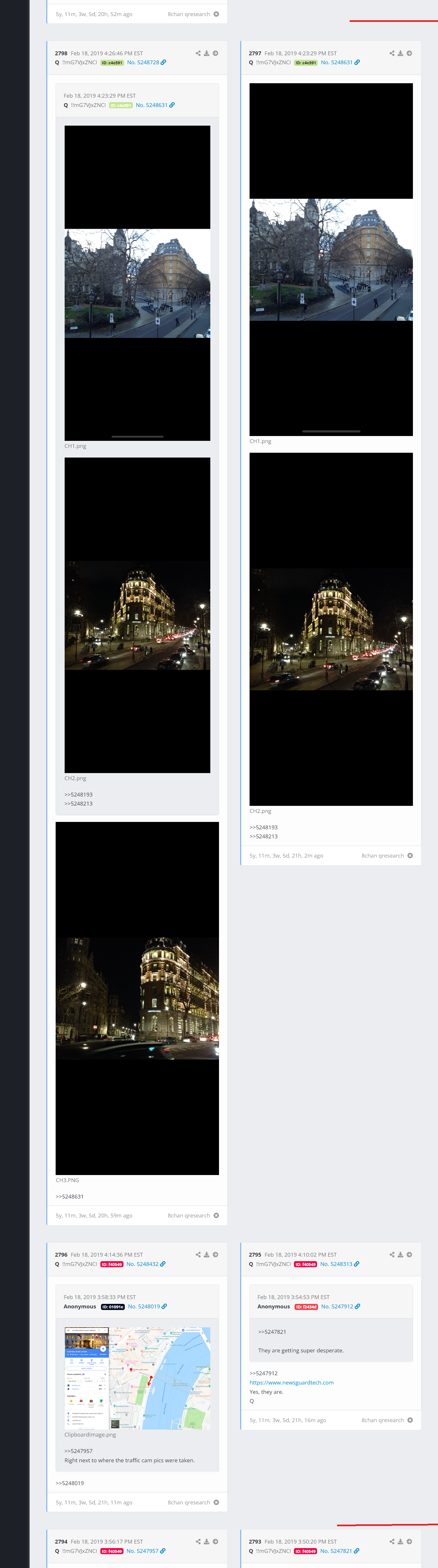The height and width of the screenshot is (1568, 438).
Task: Click the circle-x icon in post 2796's footer
Action: 216,1502
